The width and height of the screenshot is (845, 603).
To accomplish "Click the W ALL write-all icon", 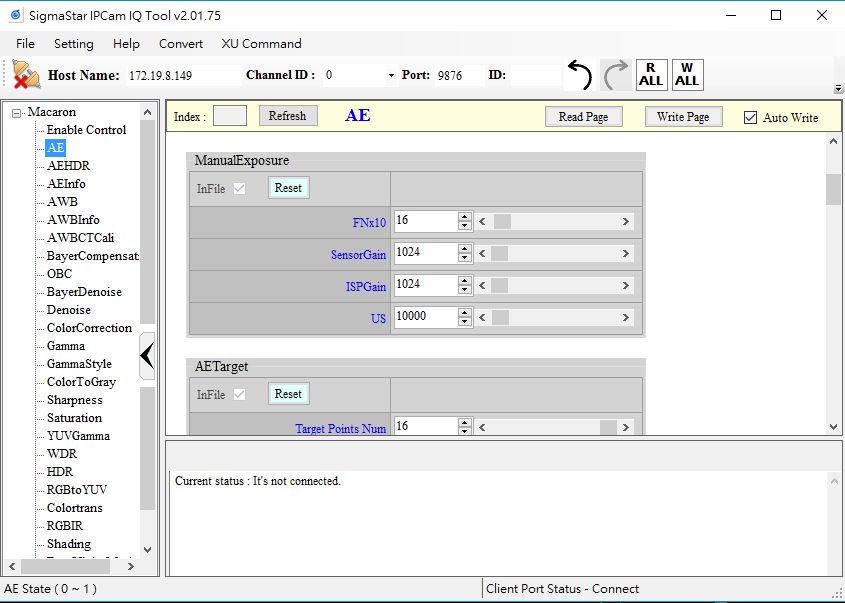I will tap(687, 75).
